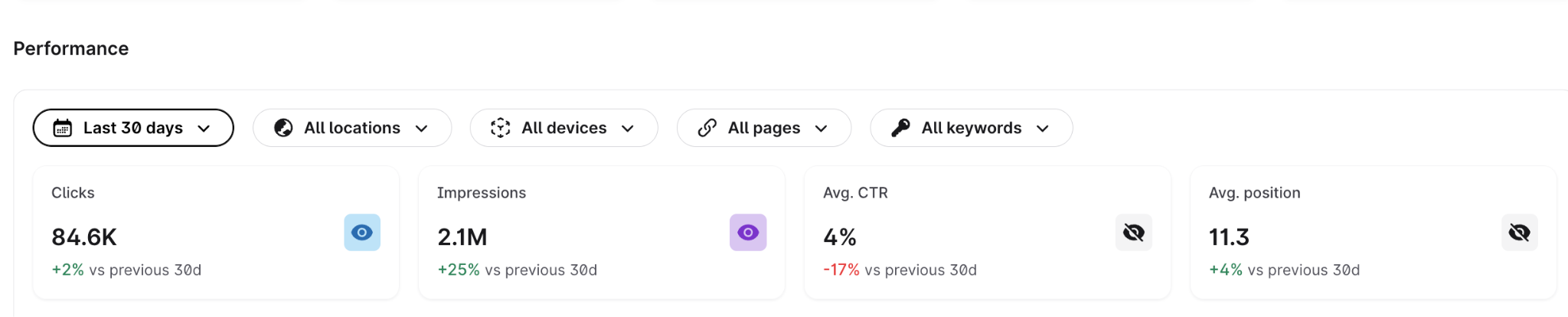
Task: Click the calendar icon in date filter
Action: tap(63, 128)
